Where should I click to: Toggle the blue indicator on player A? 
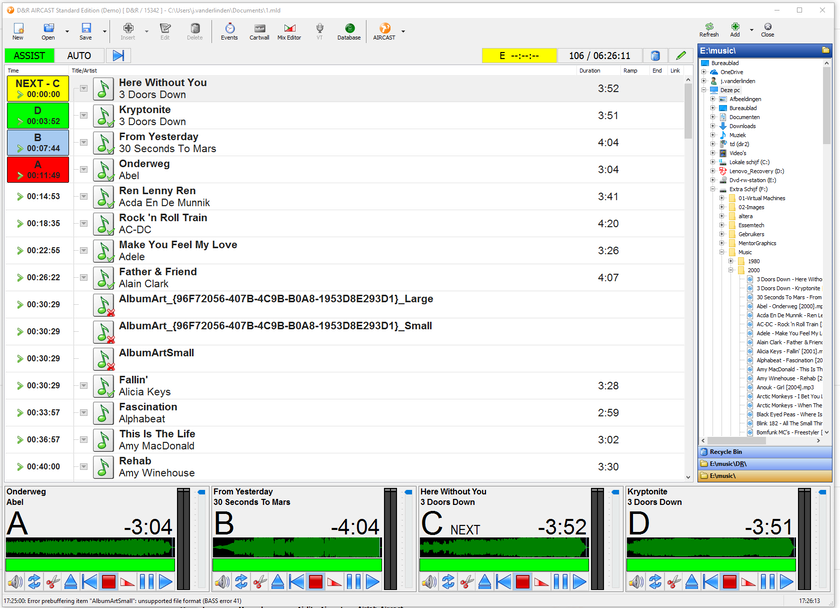[x=201, y=492]
